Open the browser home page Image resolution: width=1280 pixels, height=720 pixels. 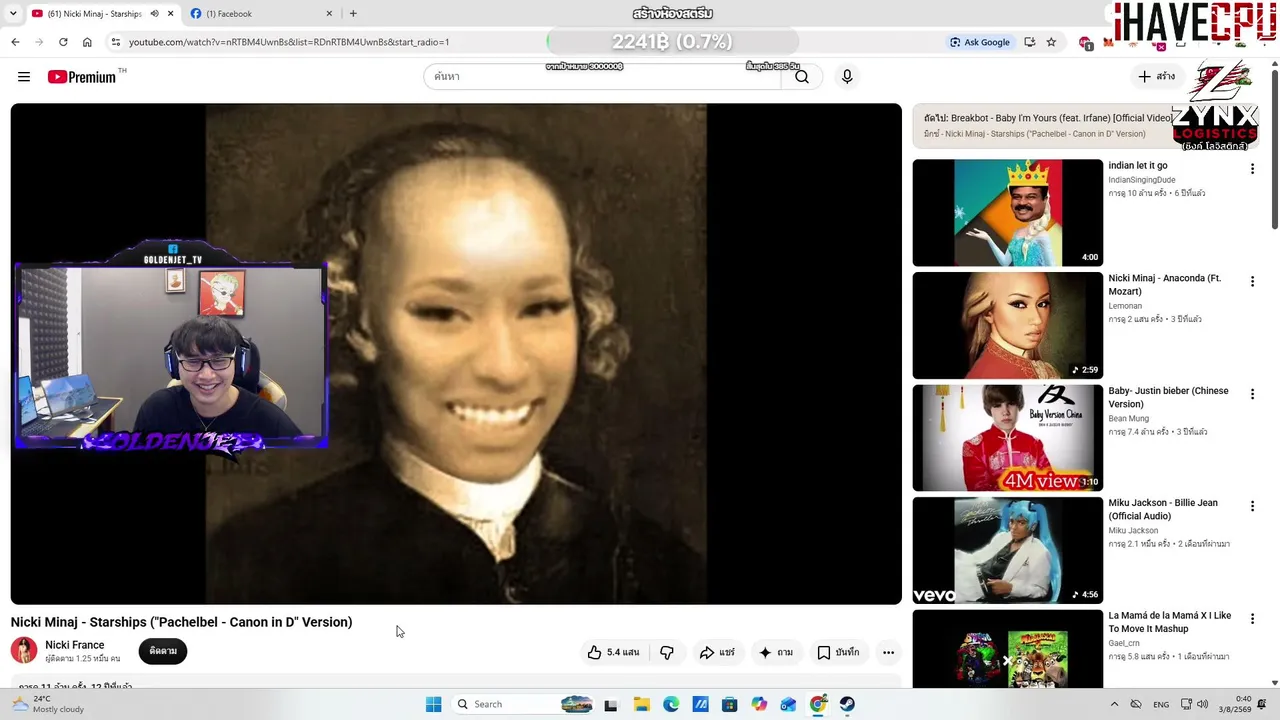(x=87, y=42)
